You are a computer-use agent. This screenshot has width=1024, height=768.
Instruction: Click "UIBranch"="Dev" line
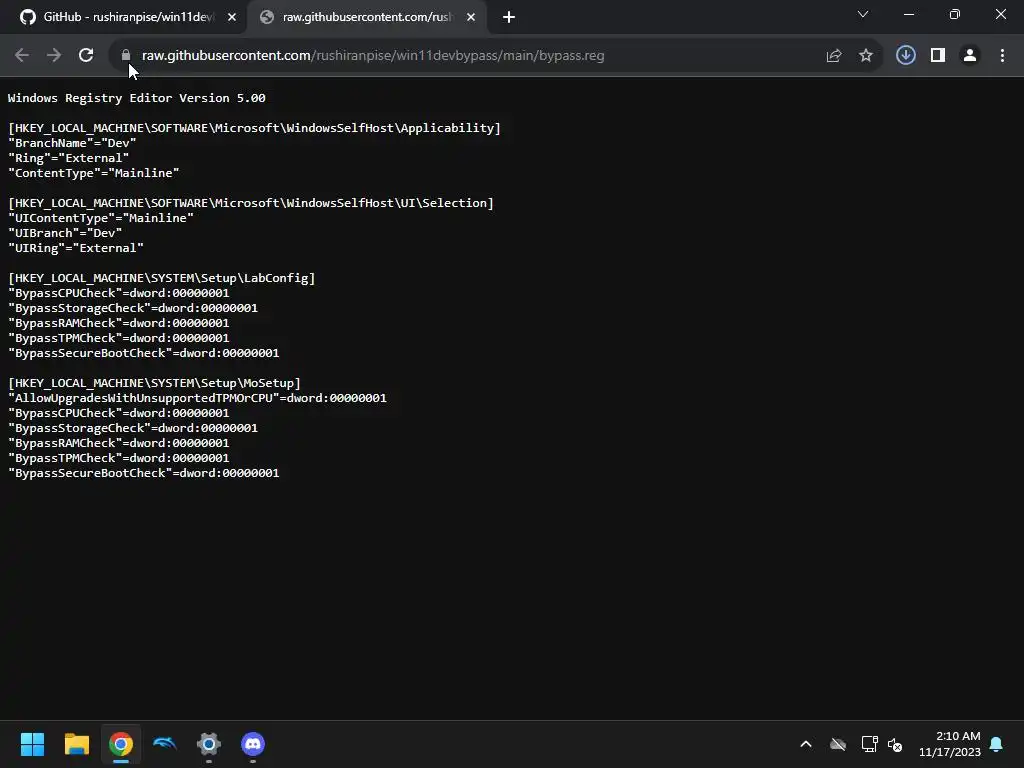pyautogui.click(x=65, y=233)
